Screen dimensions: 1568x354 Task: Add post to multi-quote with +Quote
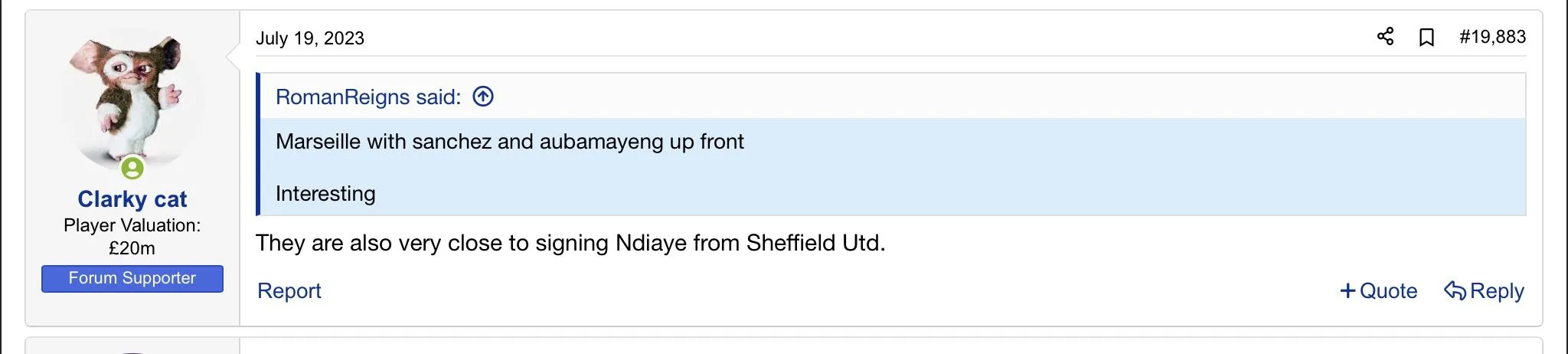1378,291
